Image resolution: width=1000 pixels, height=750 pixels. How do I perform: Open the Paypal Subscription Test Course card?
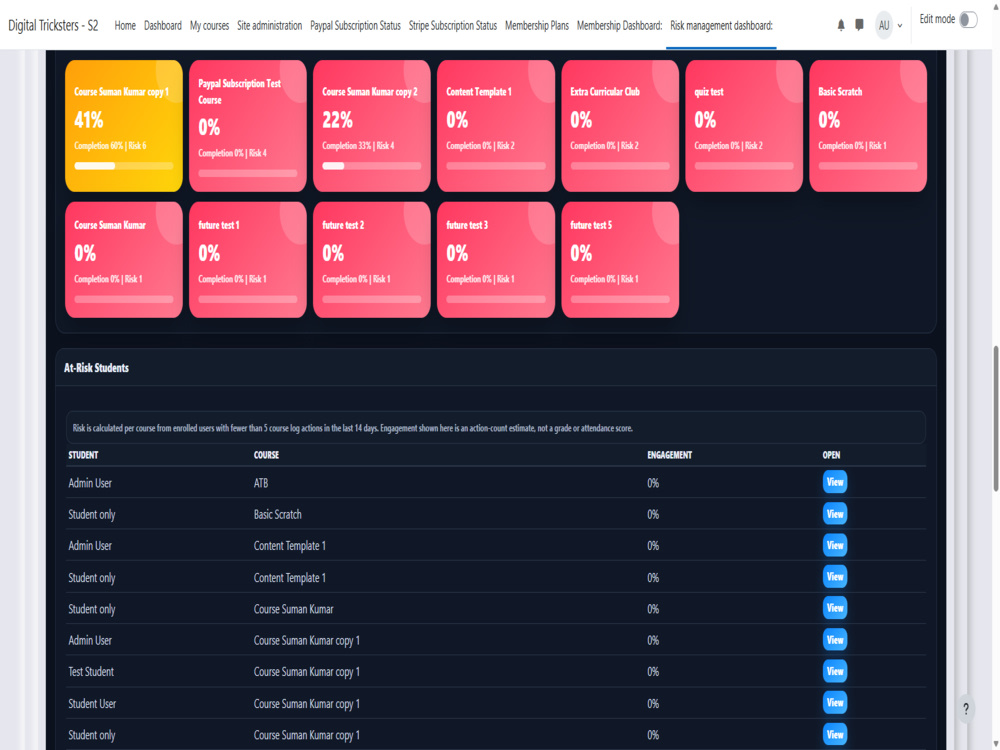[x=247, y=126]
